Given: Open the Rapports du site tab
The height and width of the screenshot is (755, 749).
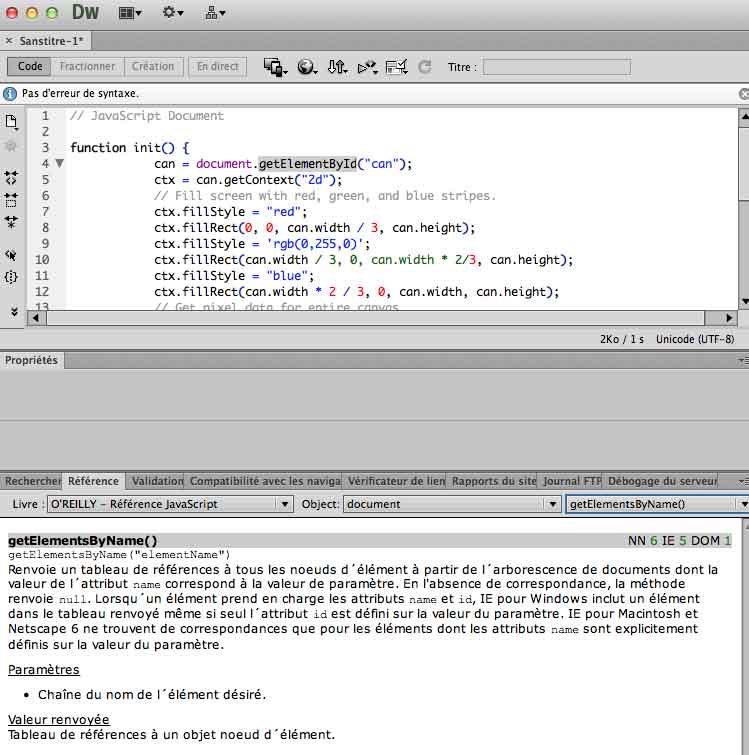Looking at the screenshot, I should click(493, 481).
